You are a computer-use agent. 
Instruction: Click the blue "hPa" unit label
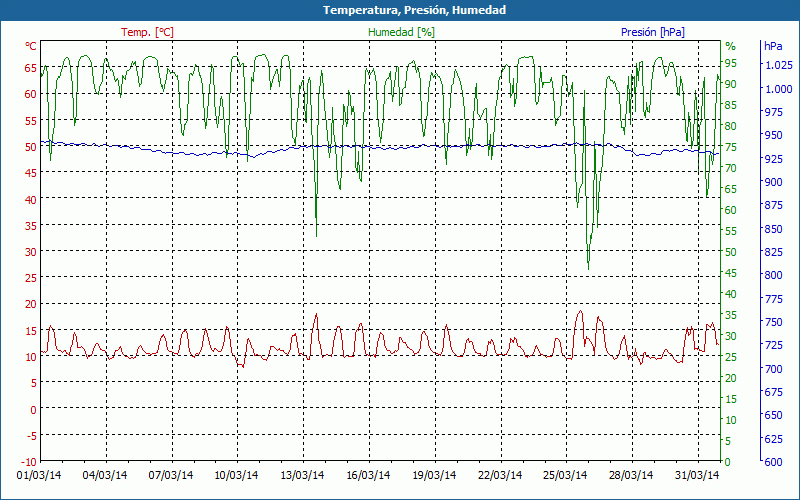(x=773, y=46)
